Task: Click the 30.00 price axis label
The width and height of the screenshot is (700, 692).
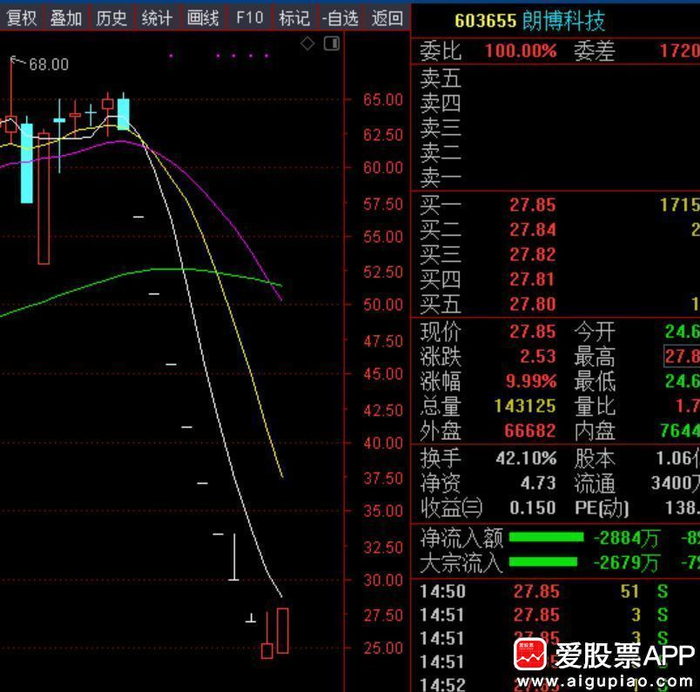Action: click(383, 580)
